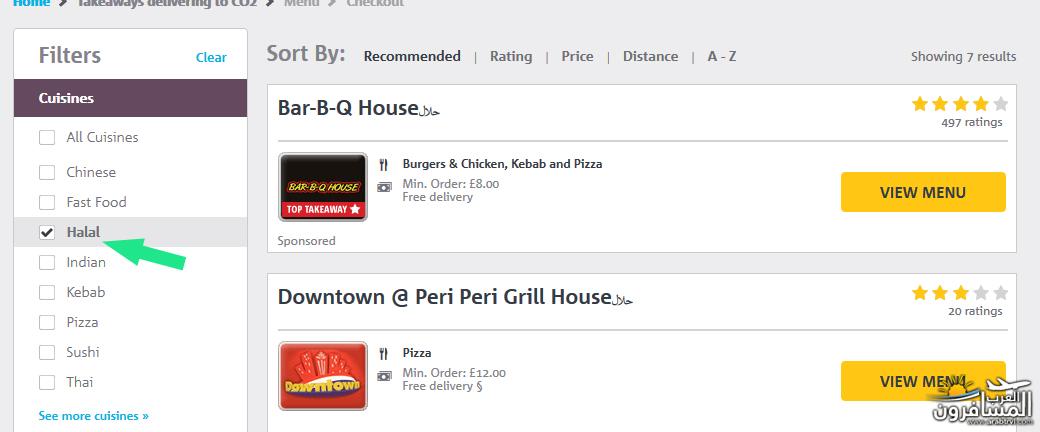Click the cutlery icon beside Burgers & Chicken
Viewport: 1040px width, 432px height.
coord(383,164)
